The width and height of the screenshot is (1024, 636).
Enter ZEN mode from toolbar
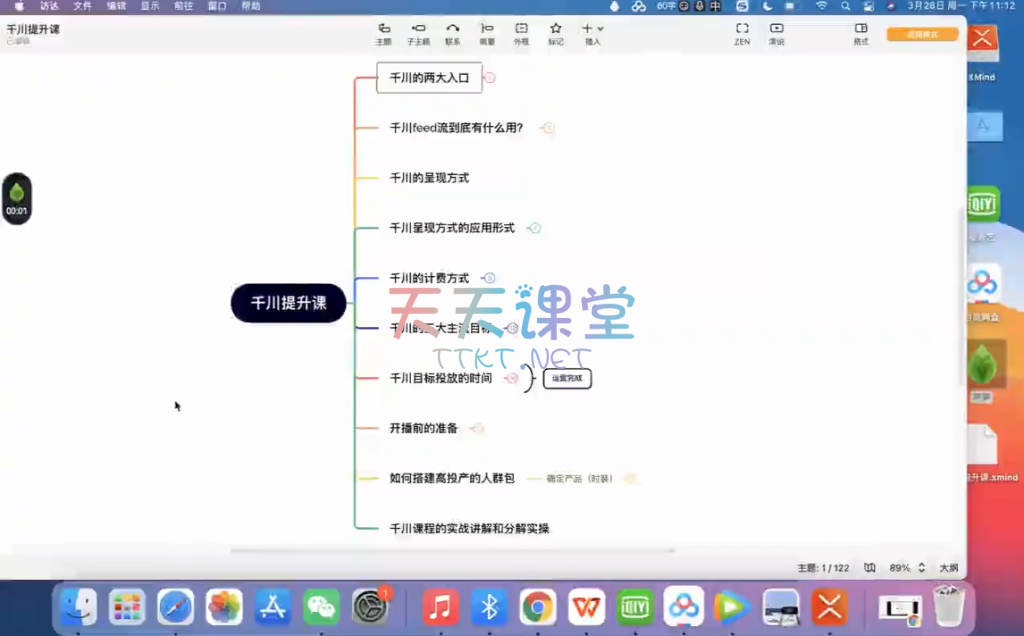pos(742,32)
